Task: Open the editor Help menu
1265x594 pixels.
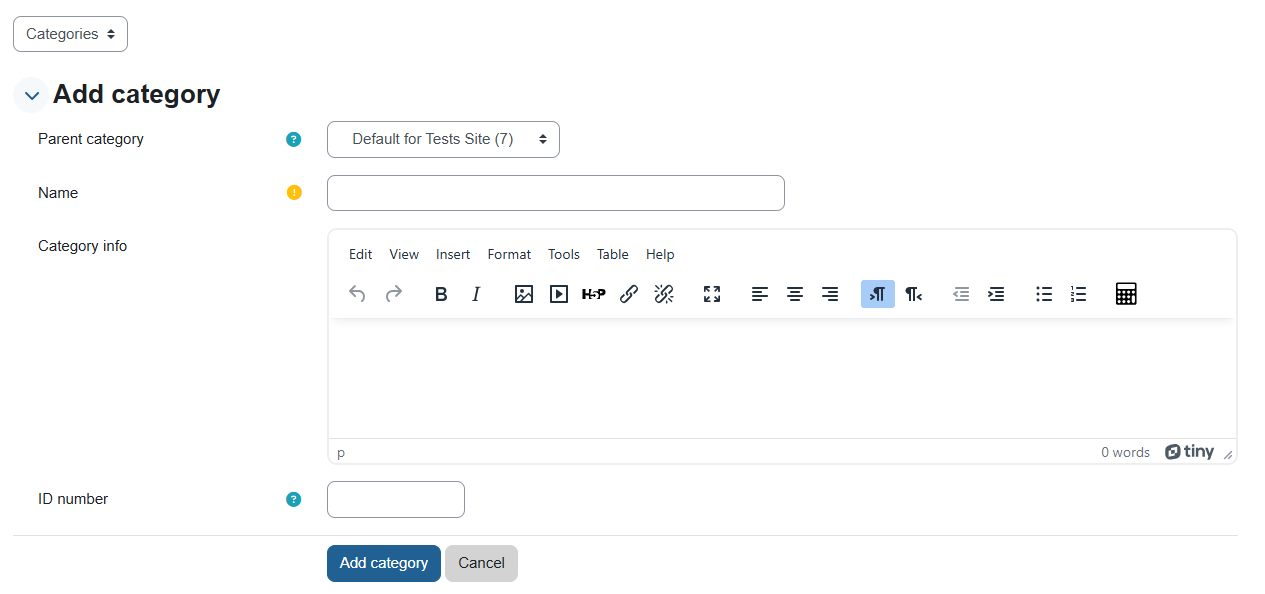Action: pos(660,254)
